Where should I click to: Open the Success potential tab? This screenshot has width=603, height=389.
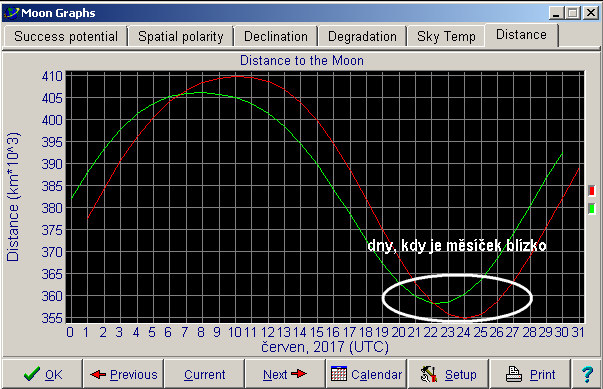(65, 37)
